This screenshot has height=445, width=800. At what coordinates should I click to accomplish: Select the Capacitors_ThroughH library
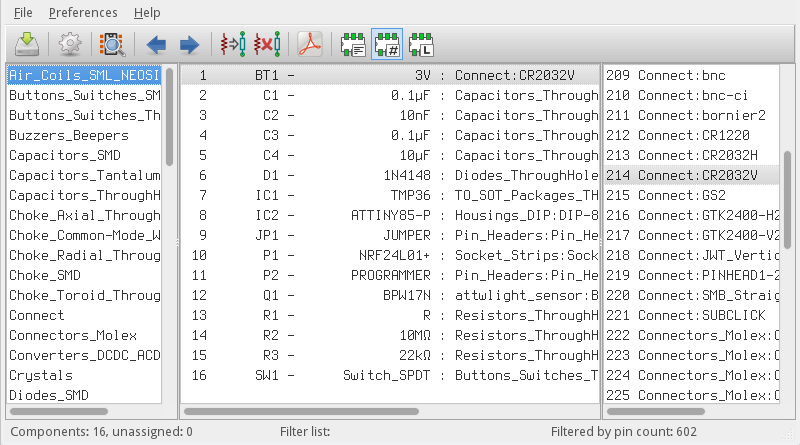pyautogui.click(x=84, y=195)
